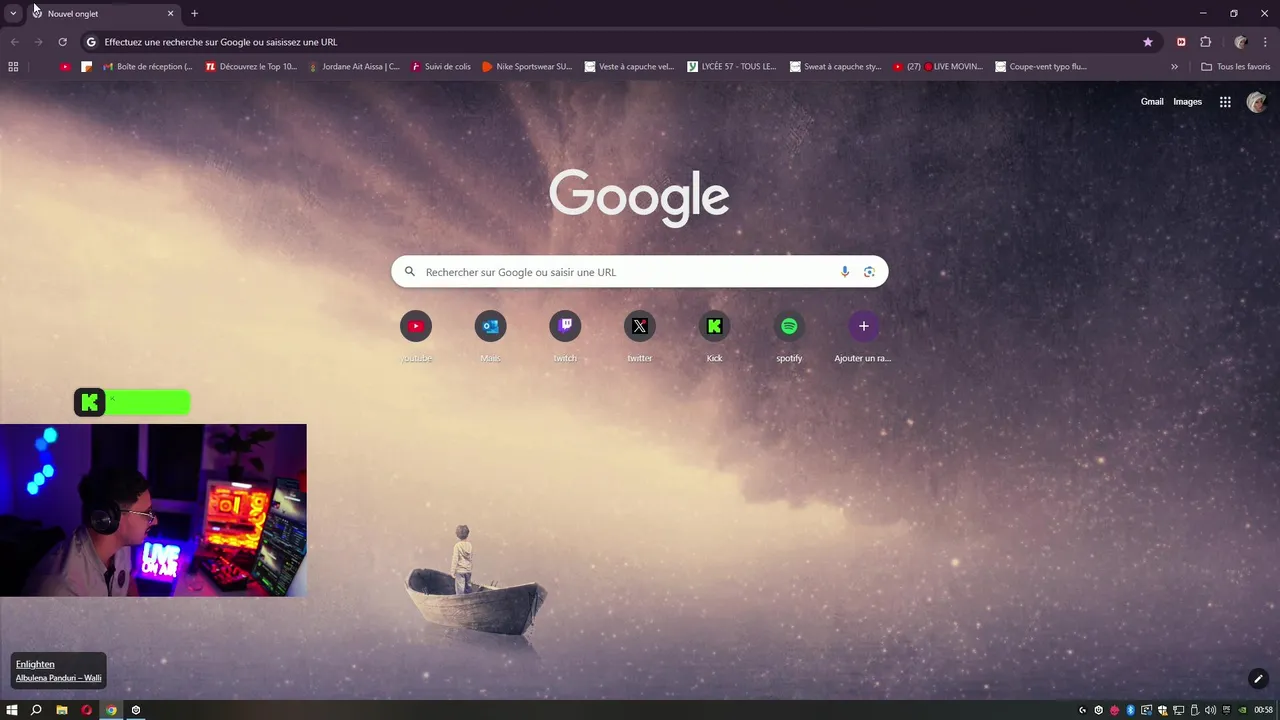Image resolution: width=1280 pixels, height=720 pixels.
Task: Open the YouTube bookmark icon
Action: [x=65, y=67]
